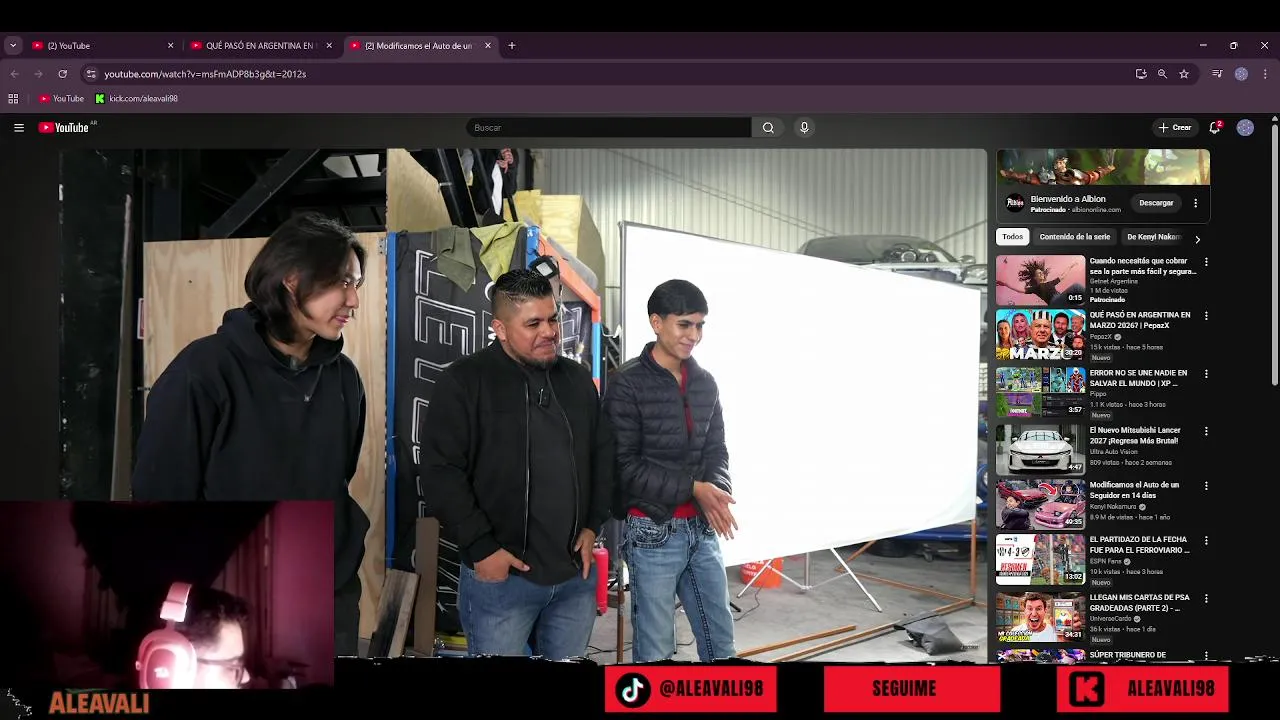Viewport: 1280px width, 720px height.
Task: Open 'LLEGAN MIS CARTAS DE PSA' video title
Action: [1140, 602]
